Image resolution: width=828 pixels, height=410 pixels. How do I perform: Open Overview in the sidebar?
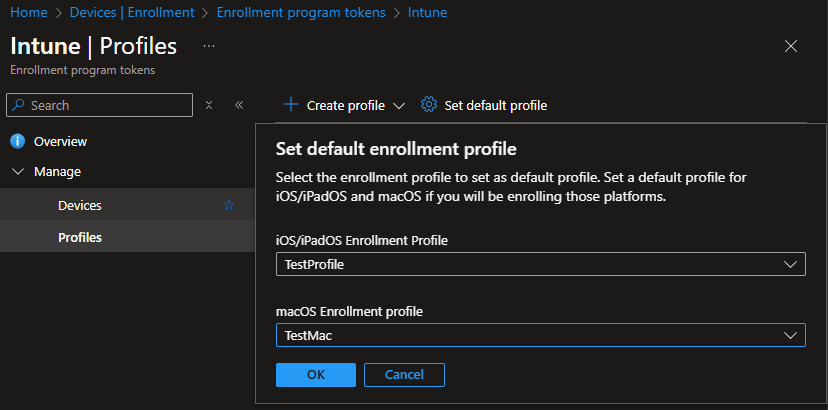tap(60, 141)
